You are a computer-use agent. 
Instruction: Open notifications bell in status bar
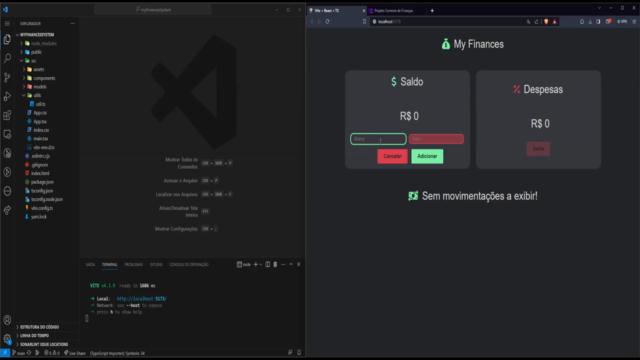click(x=299, y=353)
